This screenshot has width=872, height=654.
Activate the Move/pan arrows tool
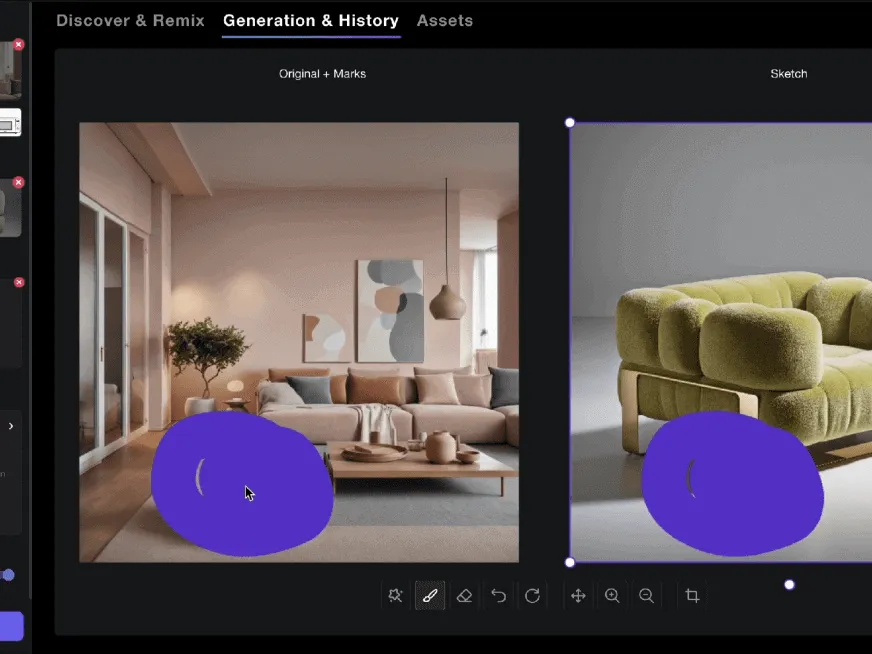578,596
